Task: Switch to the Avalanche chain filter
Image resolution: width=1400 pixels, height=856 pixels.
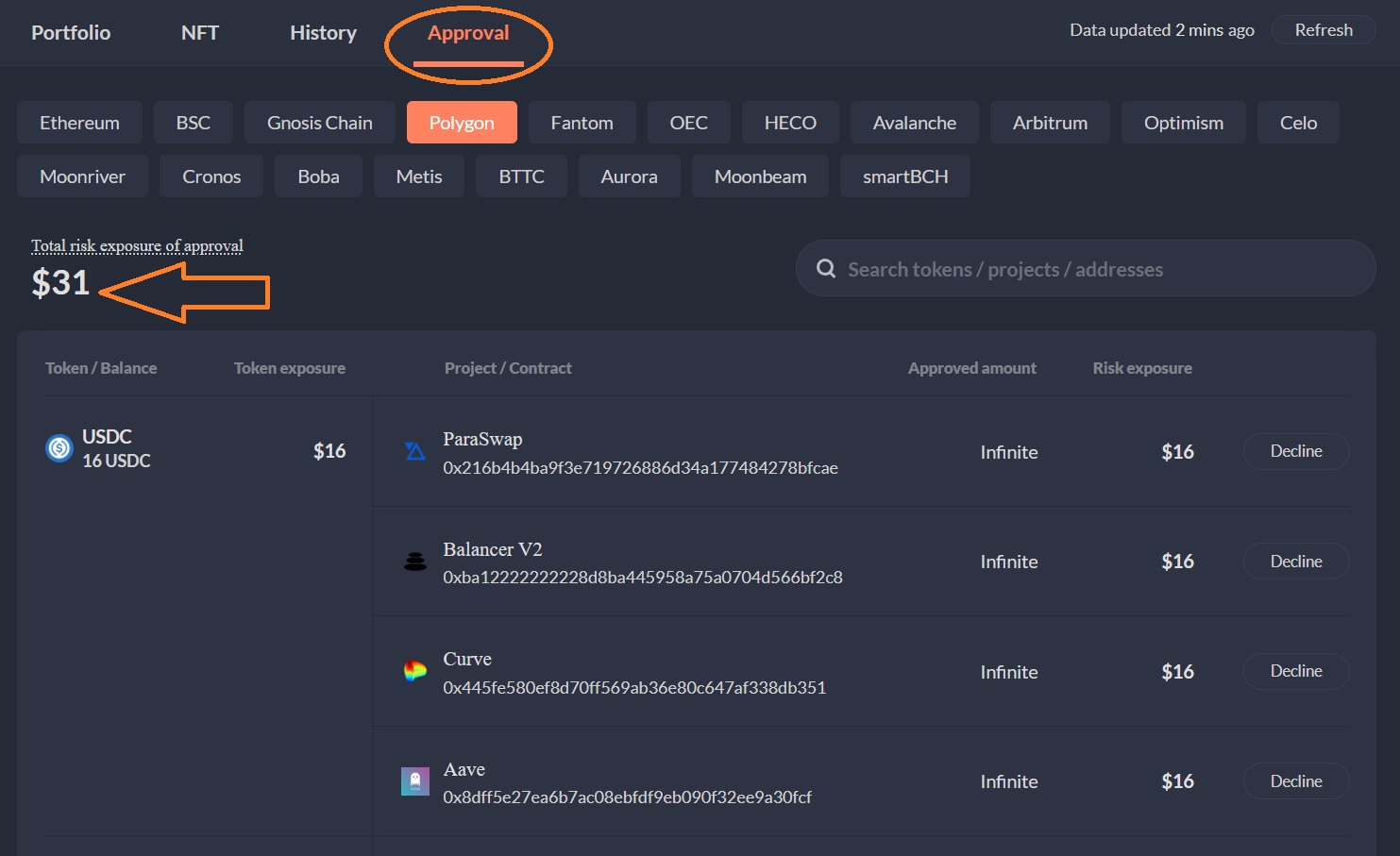Action: pos(914,123)
